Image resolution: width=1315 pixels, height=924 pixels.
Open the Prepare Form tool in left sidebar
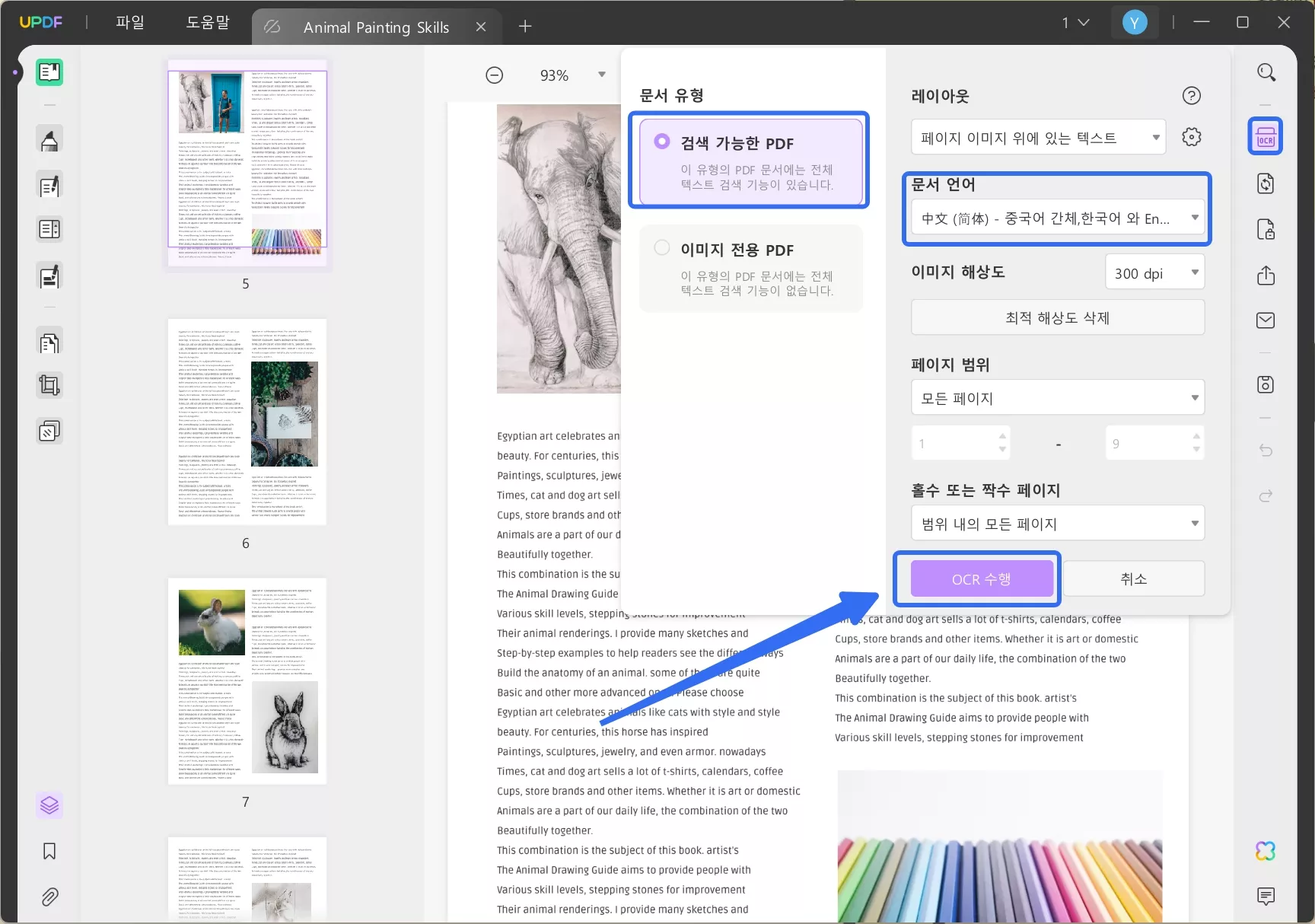click(x=49, y=229)
